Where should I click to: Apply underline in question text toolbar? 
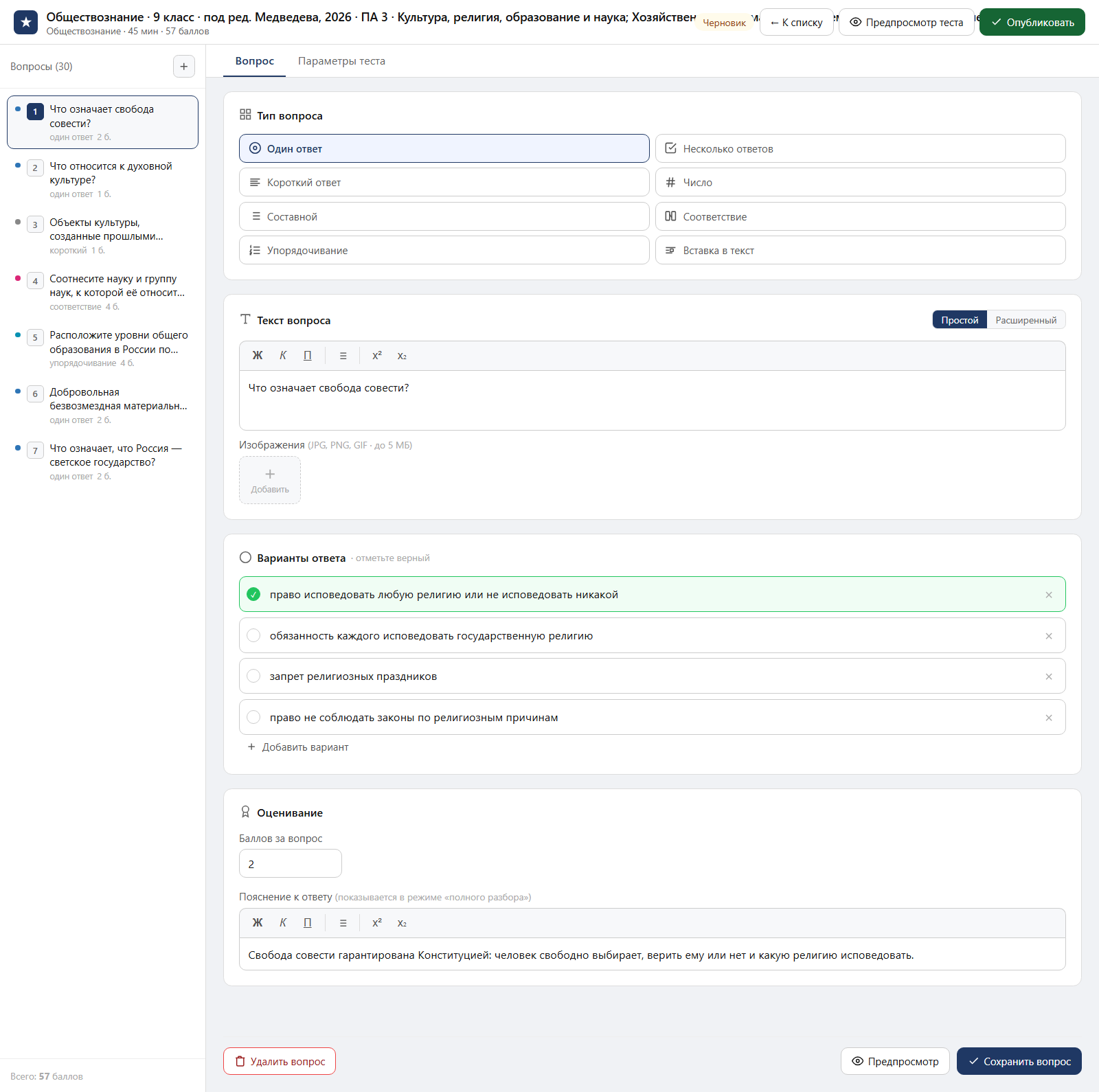coord(308,356)
